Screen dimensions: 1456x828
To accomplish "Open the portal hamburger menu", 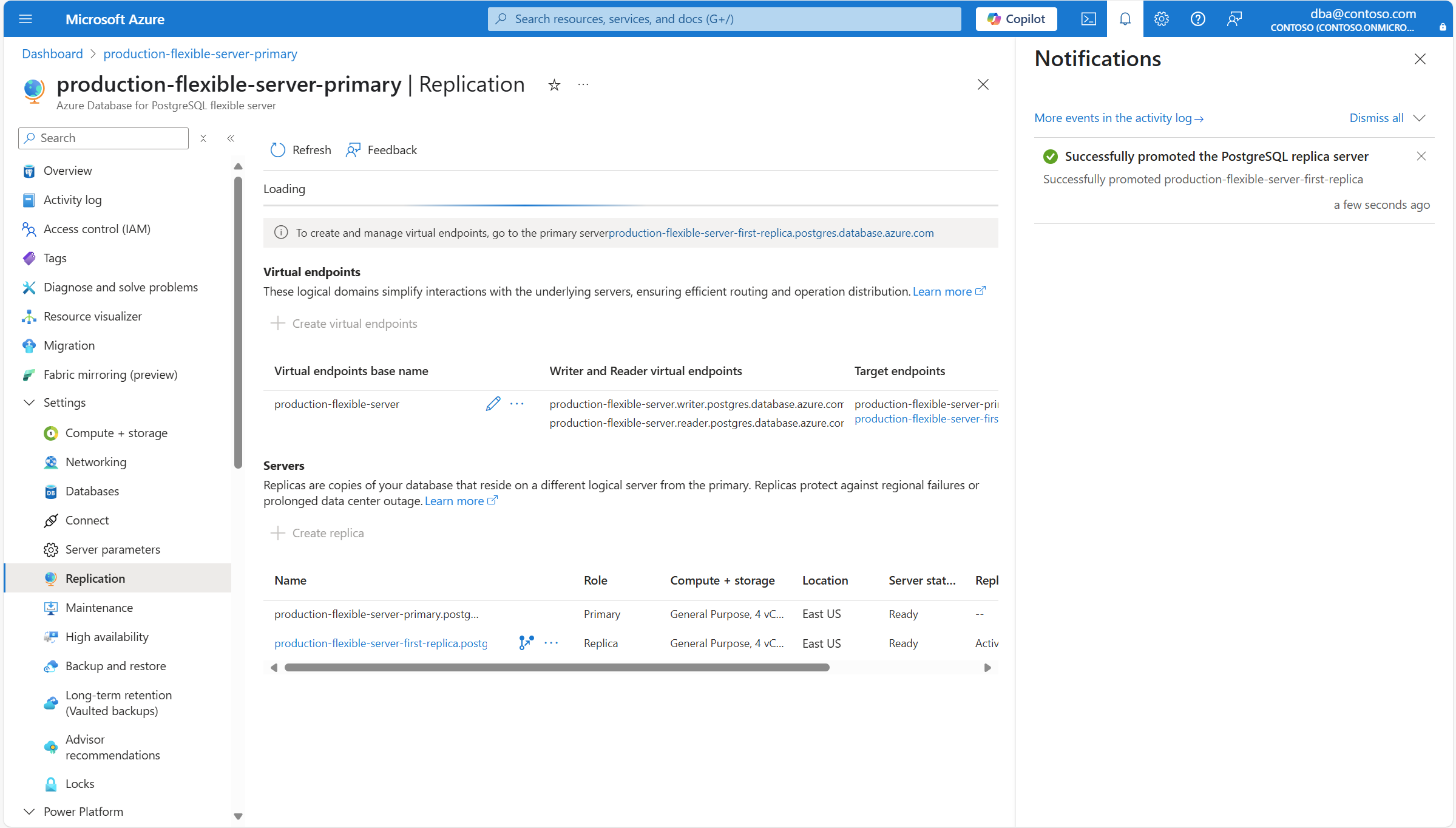I will (x=25, y=19).
